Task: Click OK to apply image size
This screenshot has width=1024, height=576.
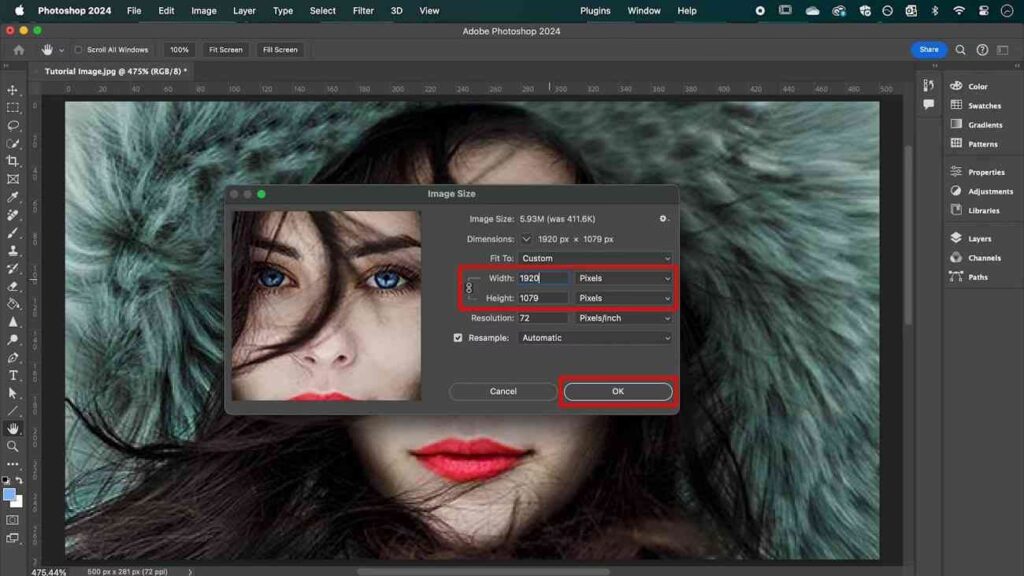Action: click(617, 391)
